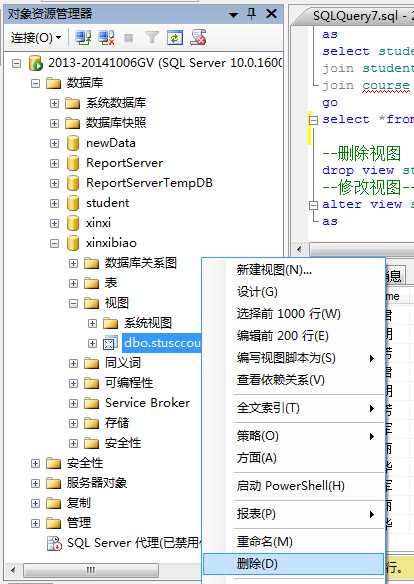Click the Filter funnel toolbar icon
Screen dimensions: 414x584
(152, 38)
